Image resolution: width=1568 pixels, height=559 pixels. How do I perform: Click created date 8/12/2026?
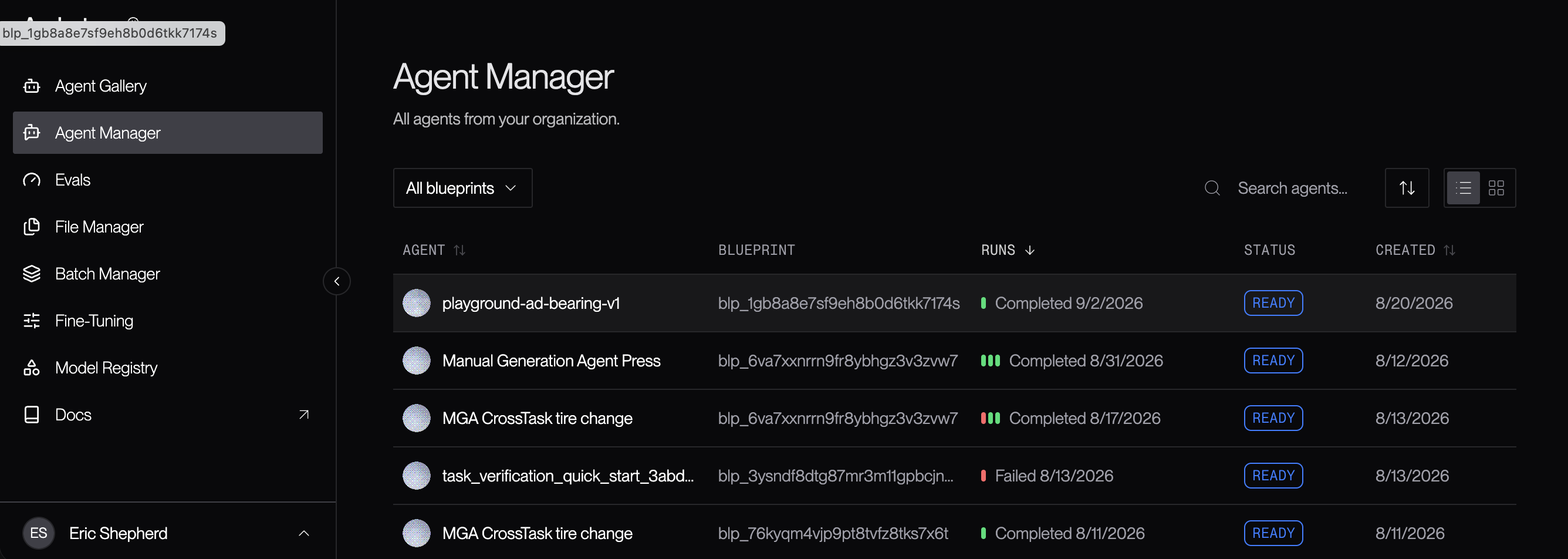coord(1411,361)
